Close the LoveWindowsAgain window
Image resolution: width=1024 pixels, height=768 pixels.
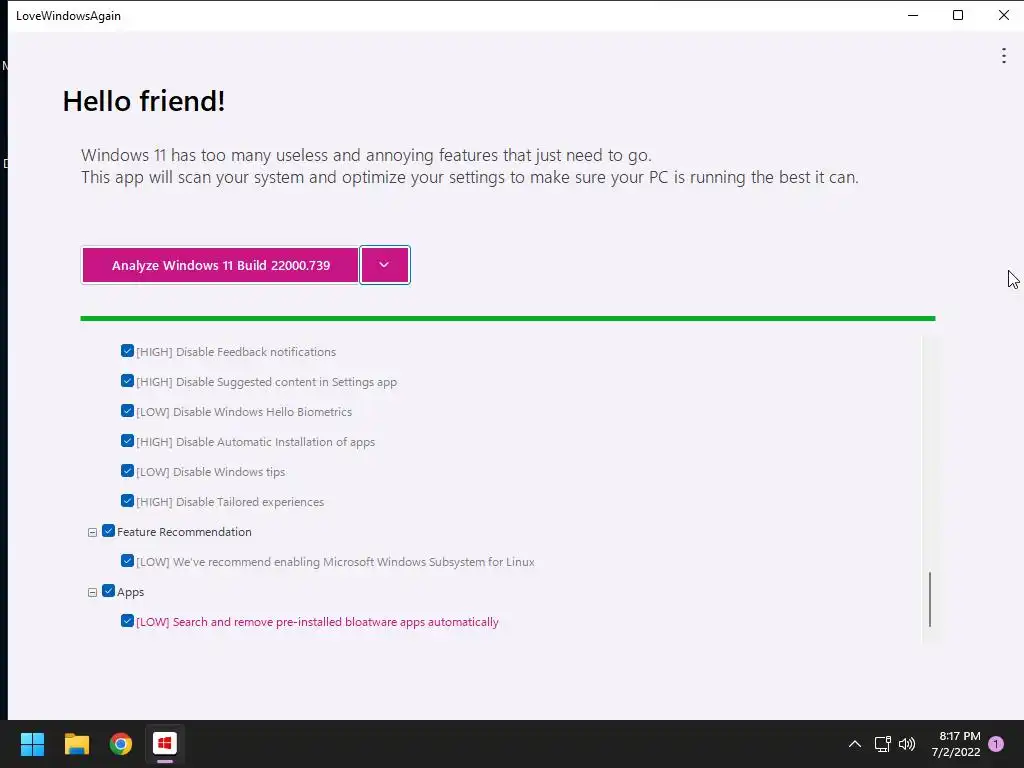(1003, 15)
